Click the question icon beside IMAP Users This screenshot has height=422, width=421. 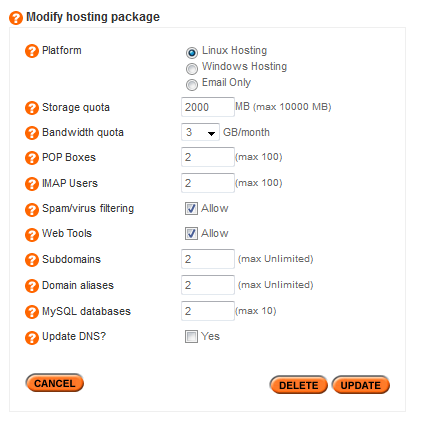tap(32, 184)
